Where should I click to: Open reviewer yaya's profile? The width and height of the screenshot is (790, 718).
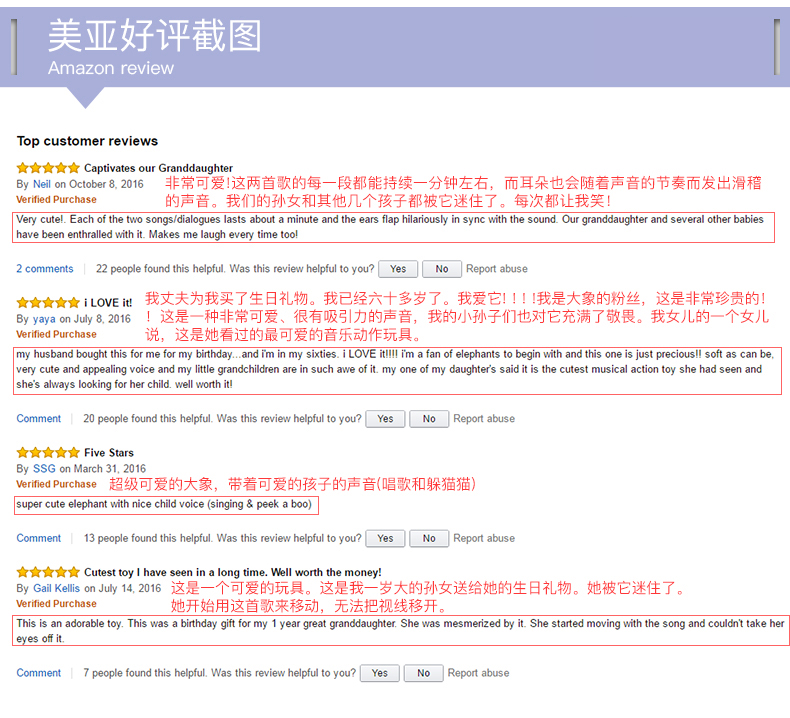coord(44,319)
